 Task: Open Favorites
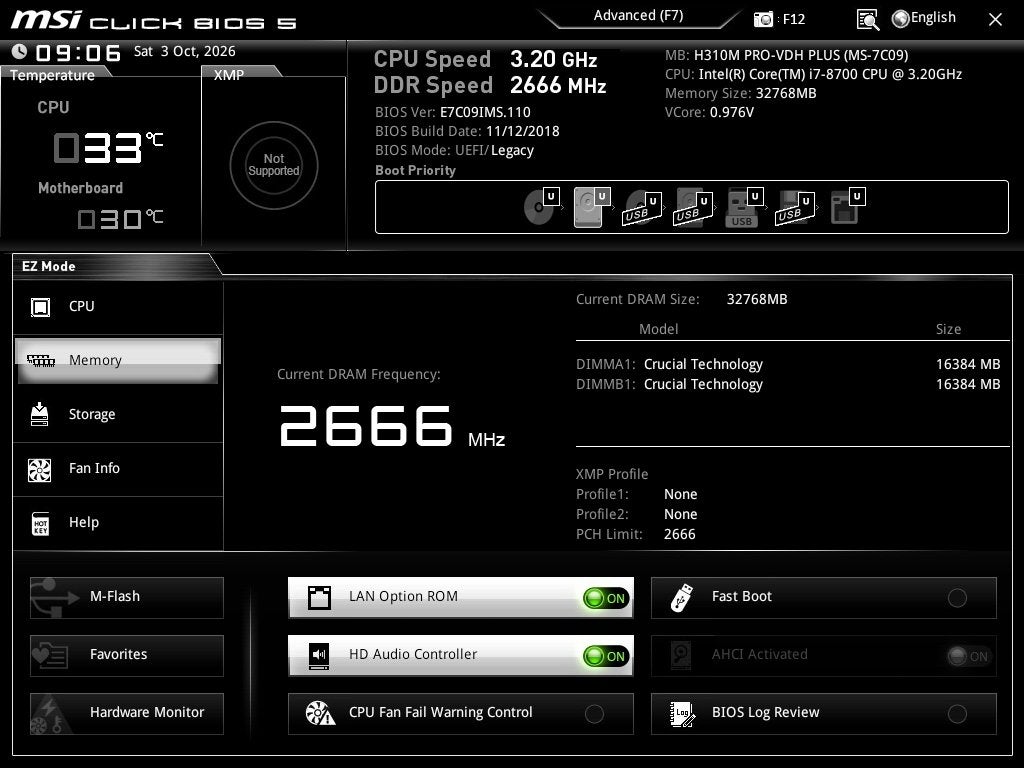coord(127,656)
